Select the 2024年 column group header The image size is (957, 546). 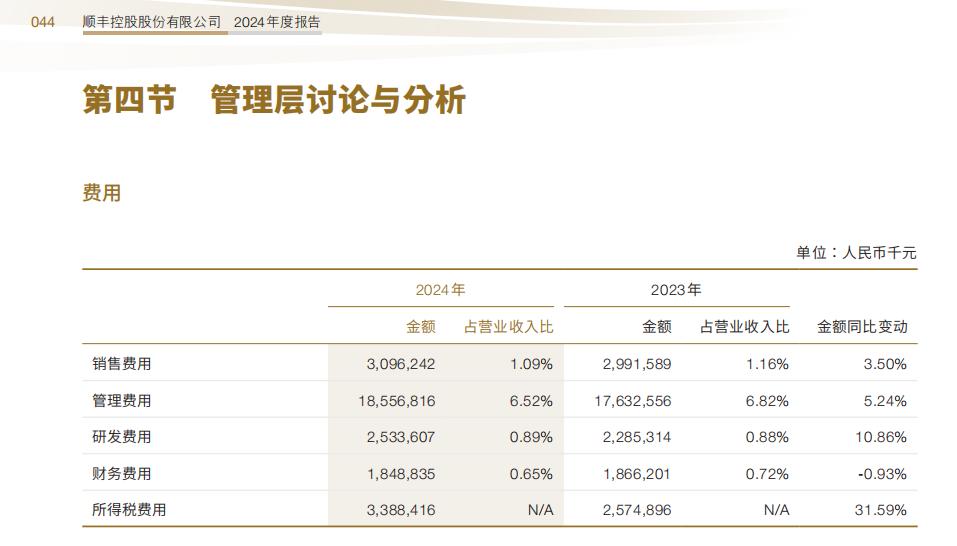pyautogui.click(x=440, y=290)
